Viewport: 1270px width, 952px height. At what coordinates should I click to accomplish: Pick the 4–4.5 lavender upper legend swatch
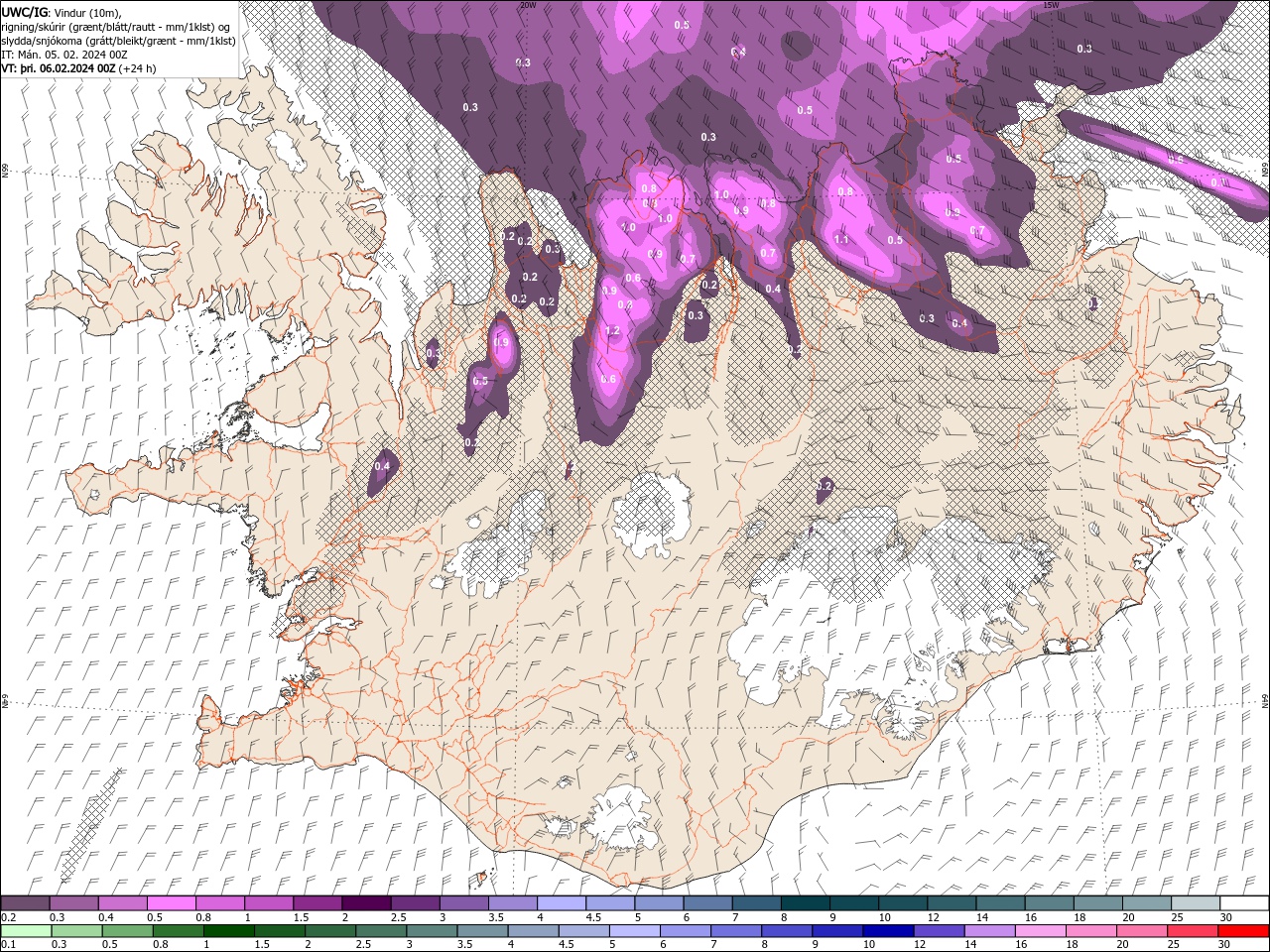(x=561, y=903)
